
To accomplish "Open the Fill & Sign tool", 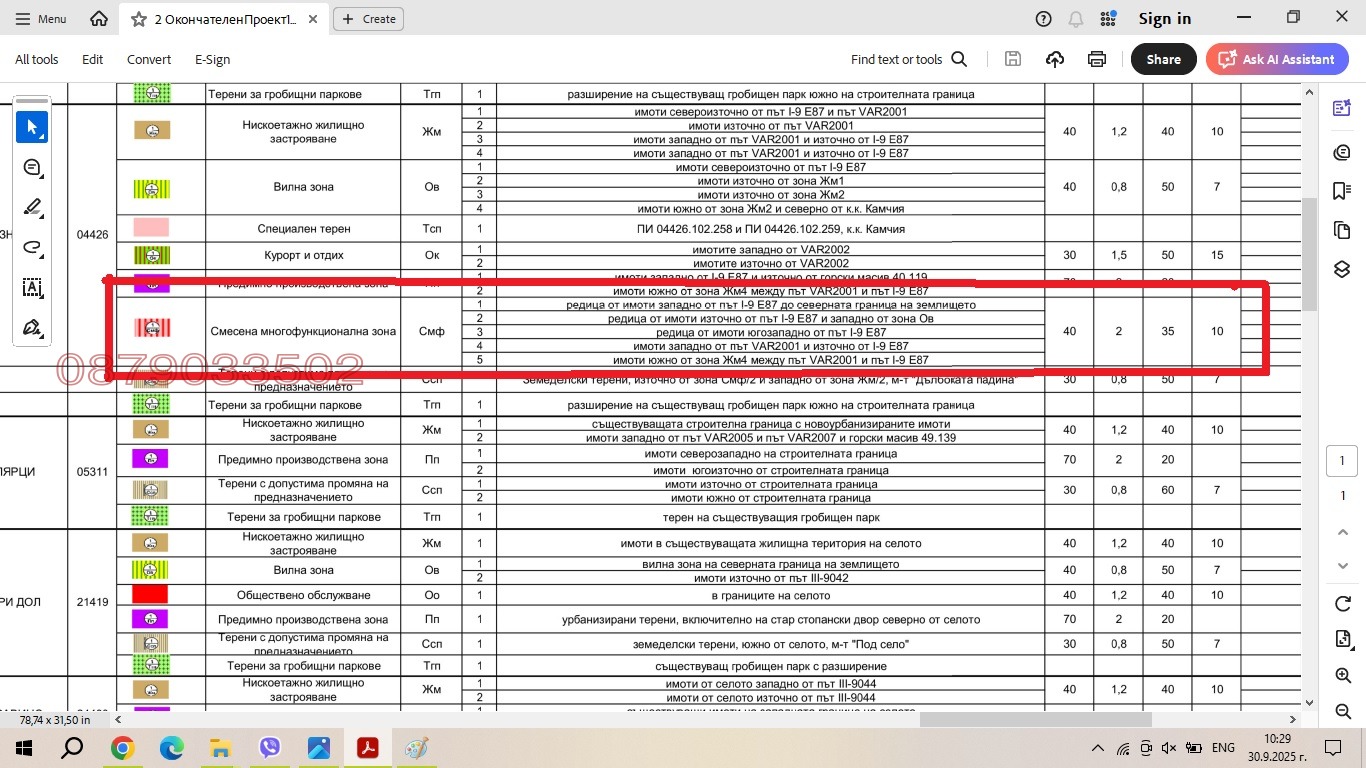I will [x=32, y=327].
